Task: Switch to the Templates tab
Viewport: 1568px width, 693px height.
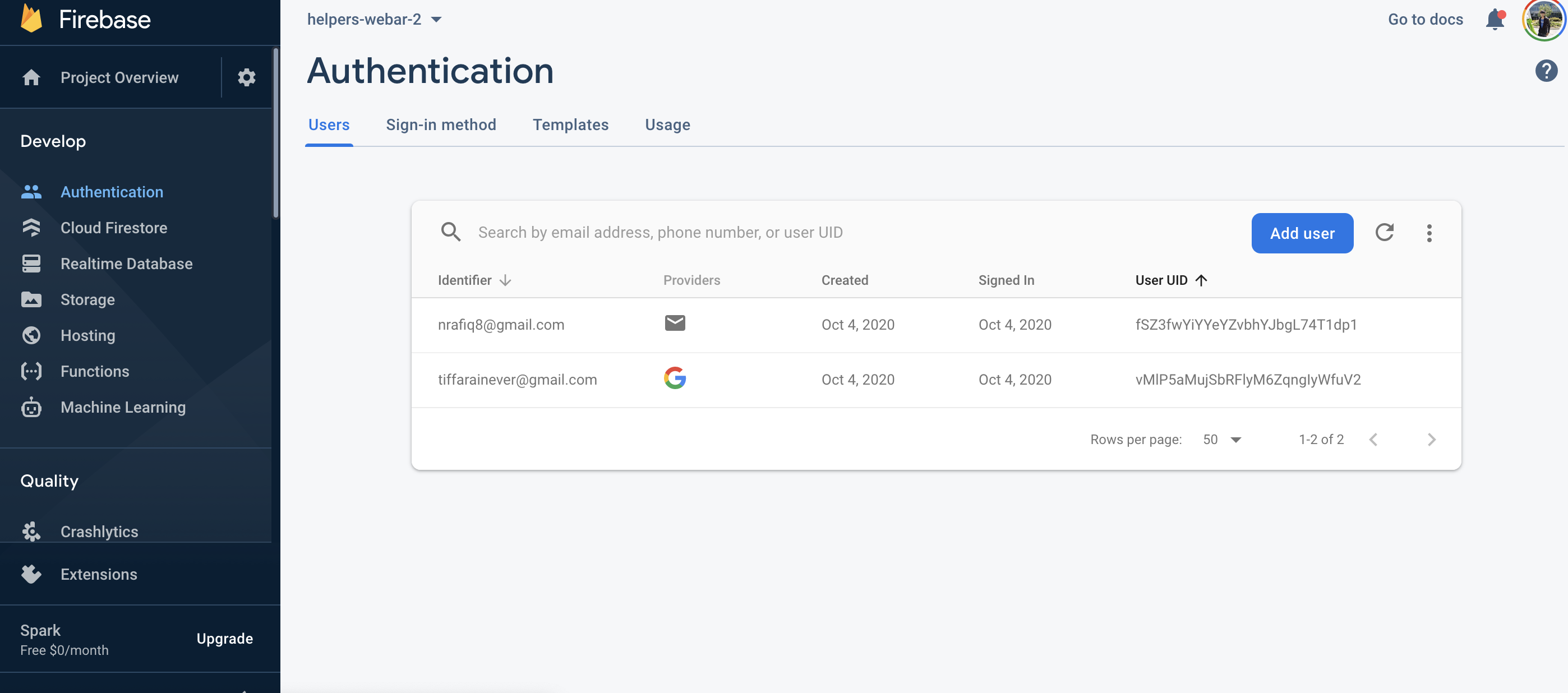Action: (x=570, y=124)
